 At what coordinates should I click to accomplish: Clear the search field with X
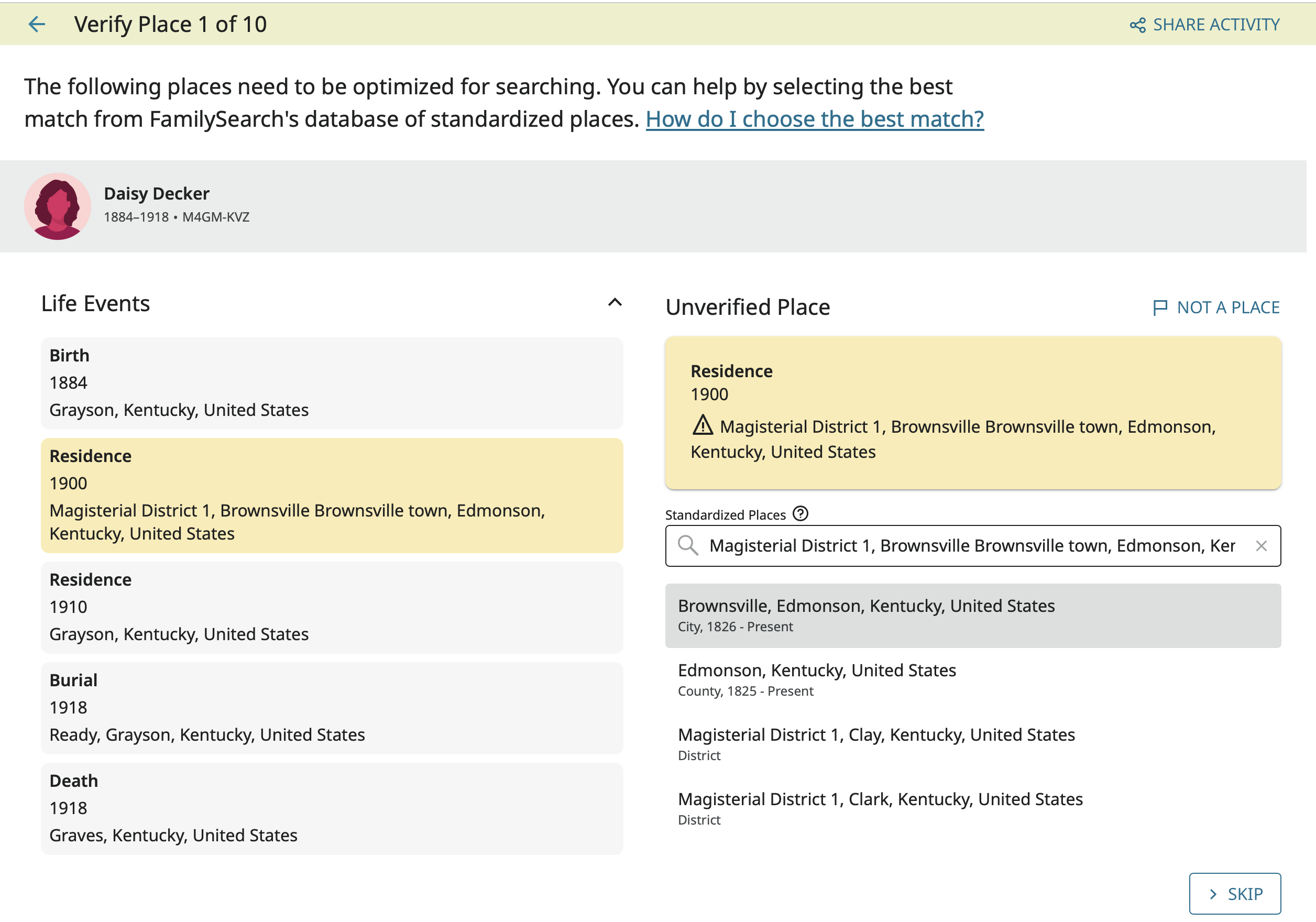tap(1261, 545)
